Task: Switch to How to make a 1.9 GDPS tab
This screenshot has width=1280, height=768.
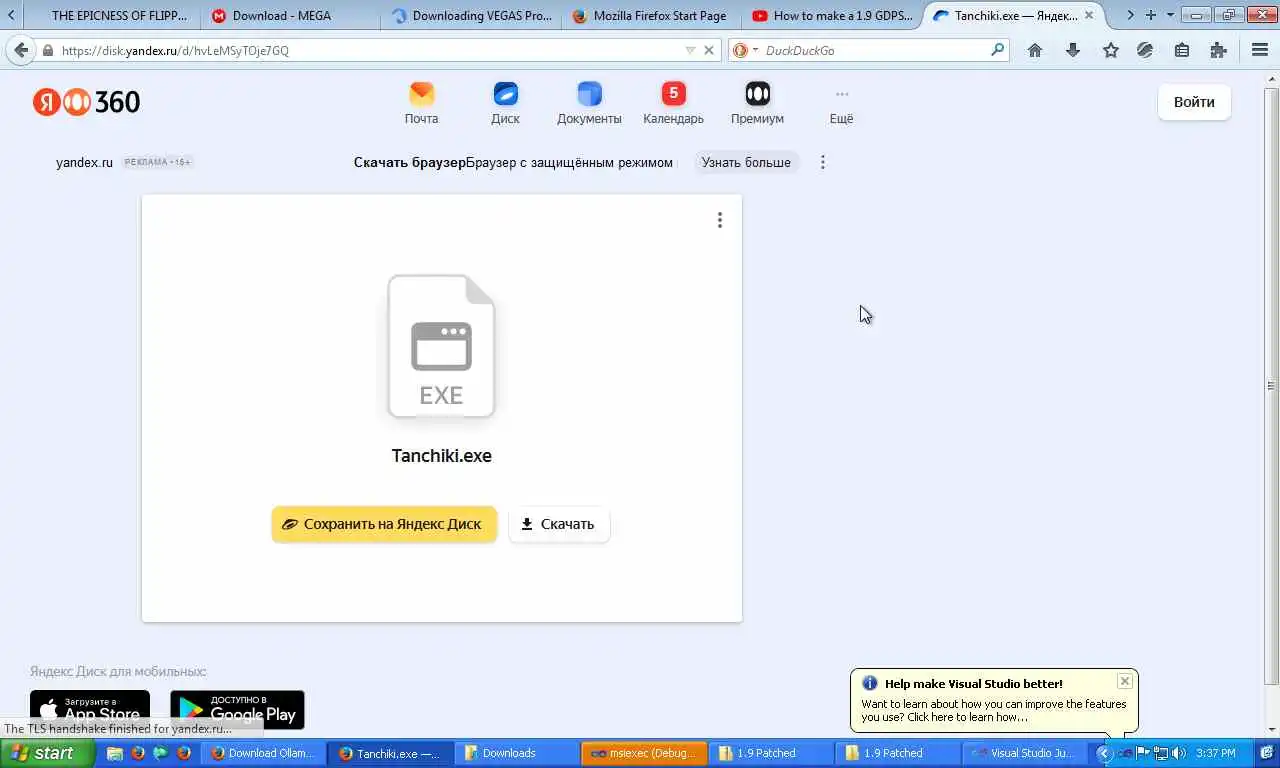Action: [832, 15]
